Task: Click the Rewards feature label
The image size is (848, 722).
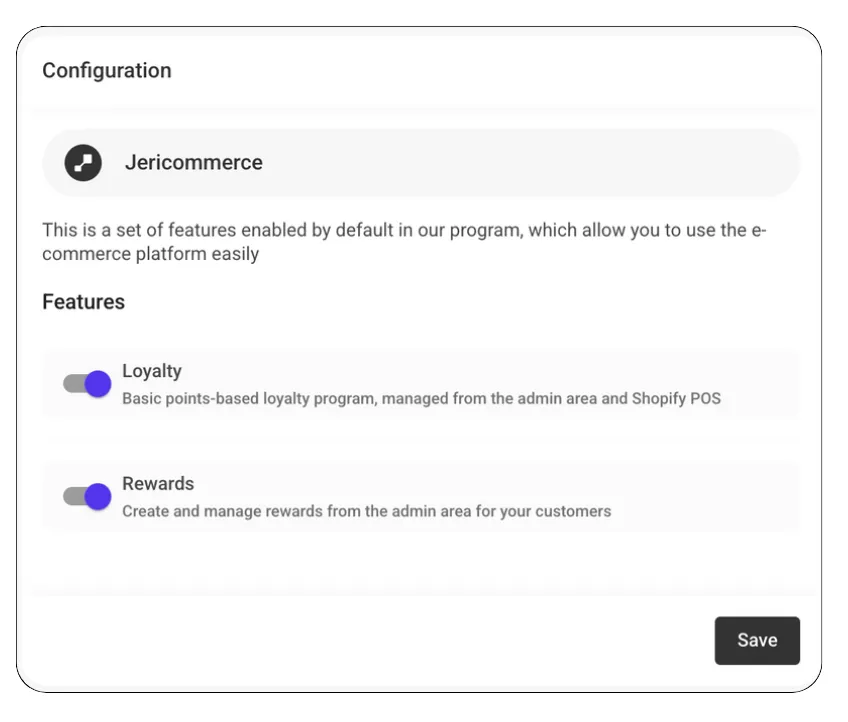Action: point(158,484)
